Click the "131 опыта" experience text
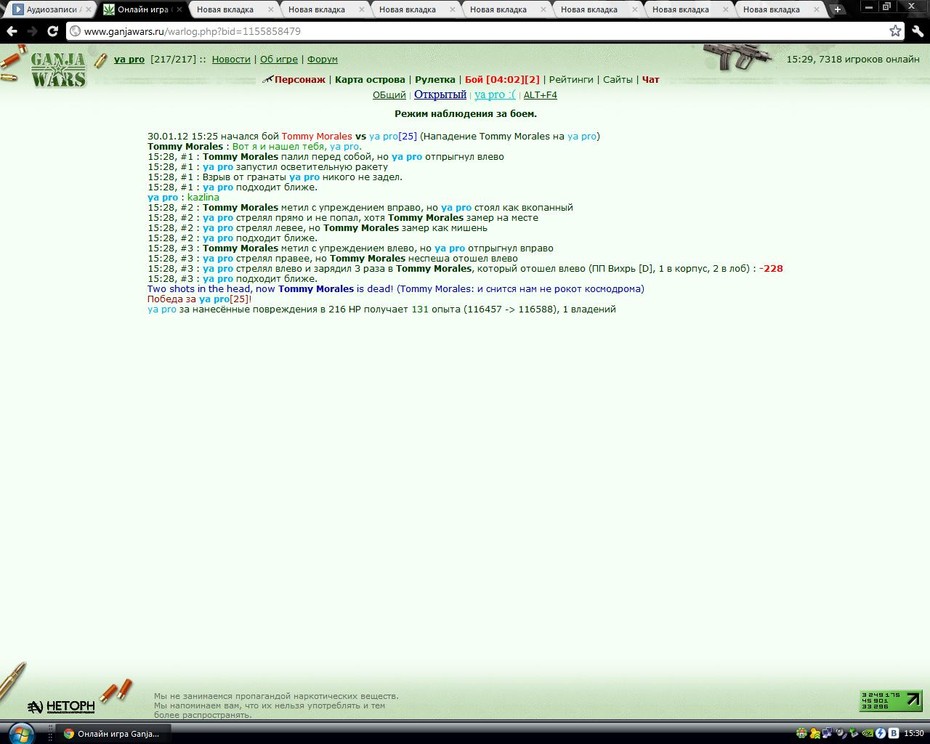 [436, 309]
